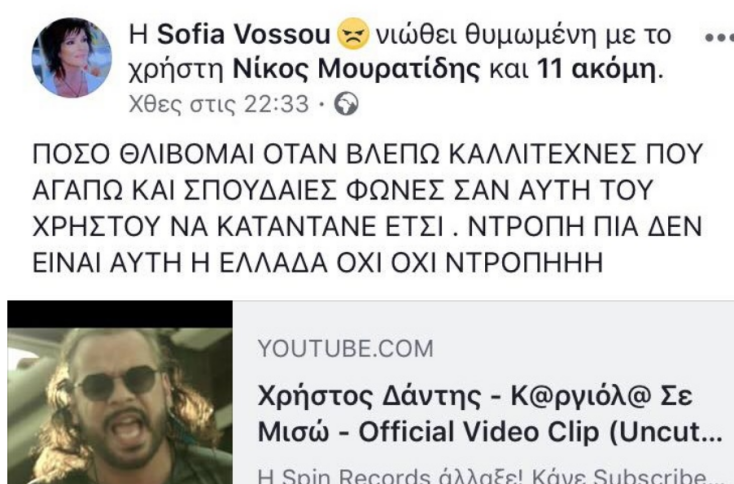Open Sofia Vossou's profile picture
This screenshot has width=734, height=484.
click(72, 58)
